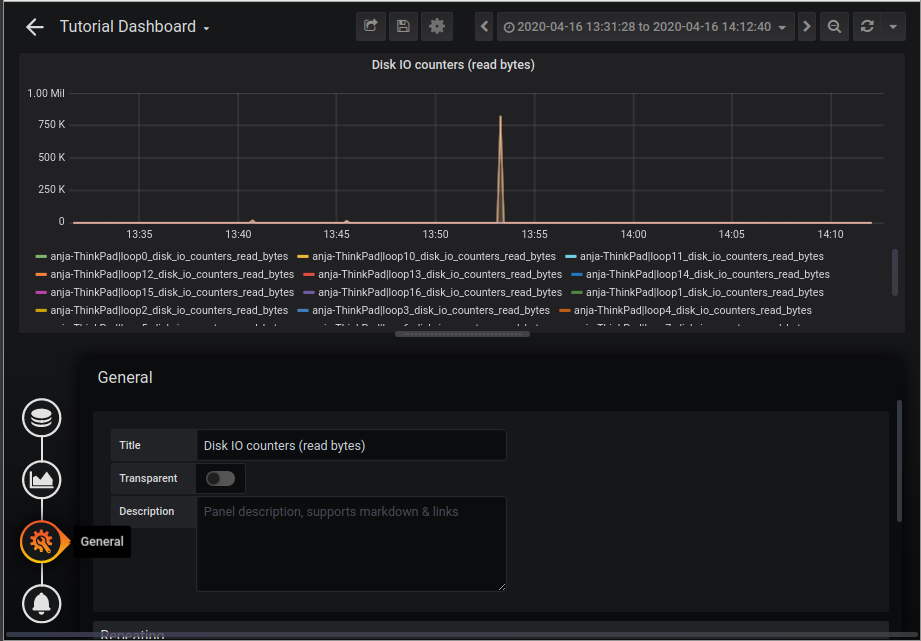Open the share dashboard icon
921x641 pixels.
click(x=369, y=26)
